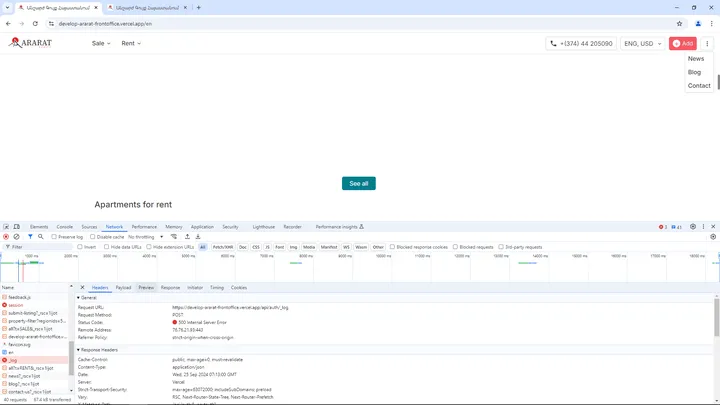Click the record network log icon
This screenshot has height=405, width=720.
(5, 237)
